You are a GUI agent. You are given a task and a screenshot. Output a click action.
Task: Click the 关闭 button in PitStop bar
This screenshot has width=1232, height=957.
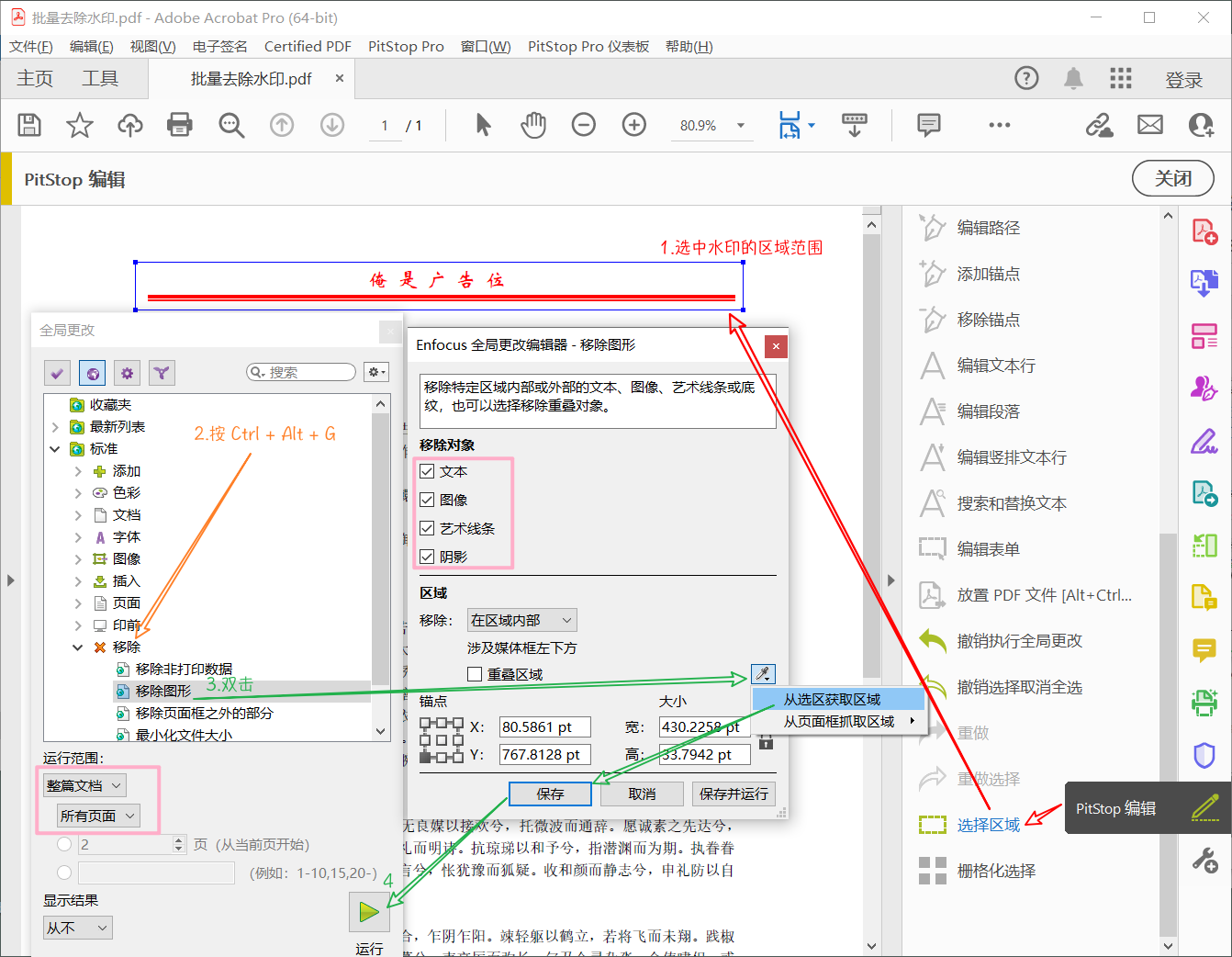click(x=1173, y=178)
